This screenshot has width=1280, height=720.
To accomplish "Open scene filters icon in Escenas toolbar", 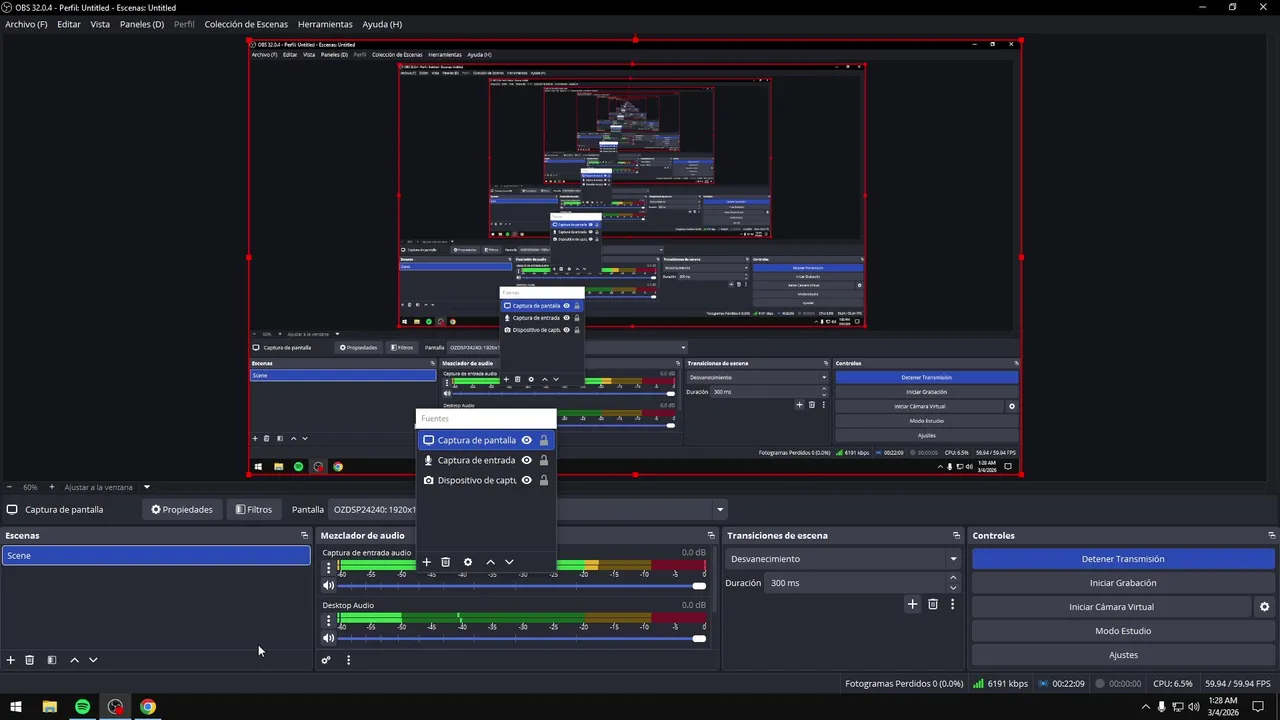I will (x=52, y=660).
